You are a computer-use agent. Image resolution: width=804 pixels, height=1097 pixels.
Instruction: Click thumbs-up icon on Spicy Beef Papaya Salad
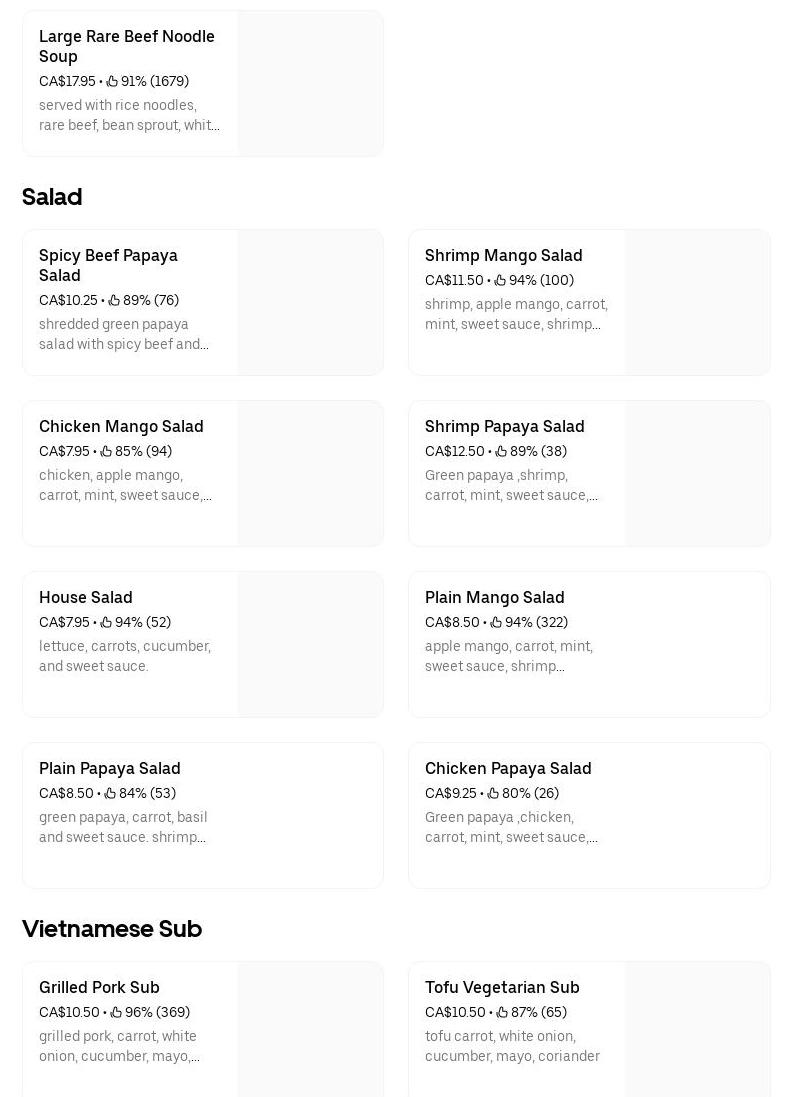[114, 300]
